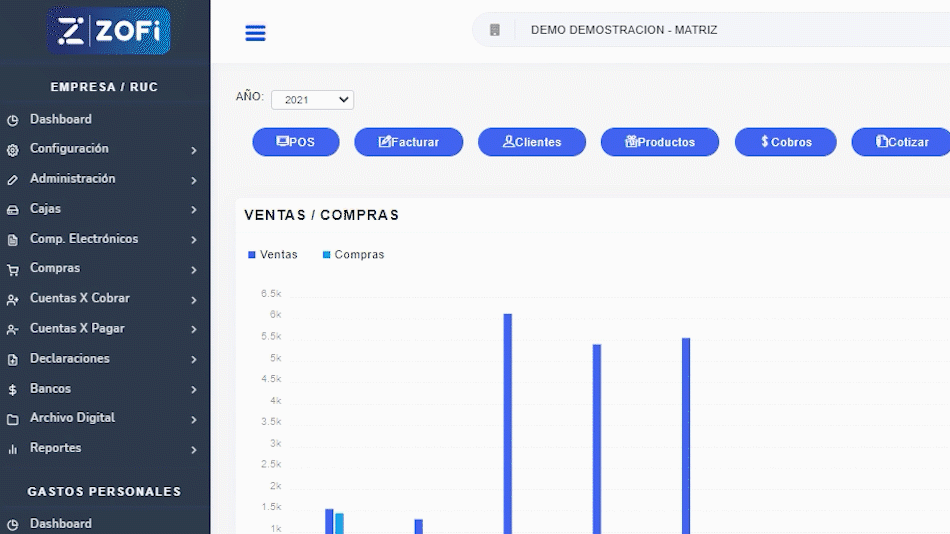Open the Comp. Electrónicos menu item
Viewport: 950px width, 534px height.
(x=84, y=239)
